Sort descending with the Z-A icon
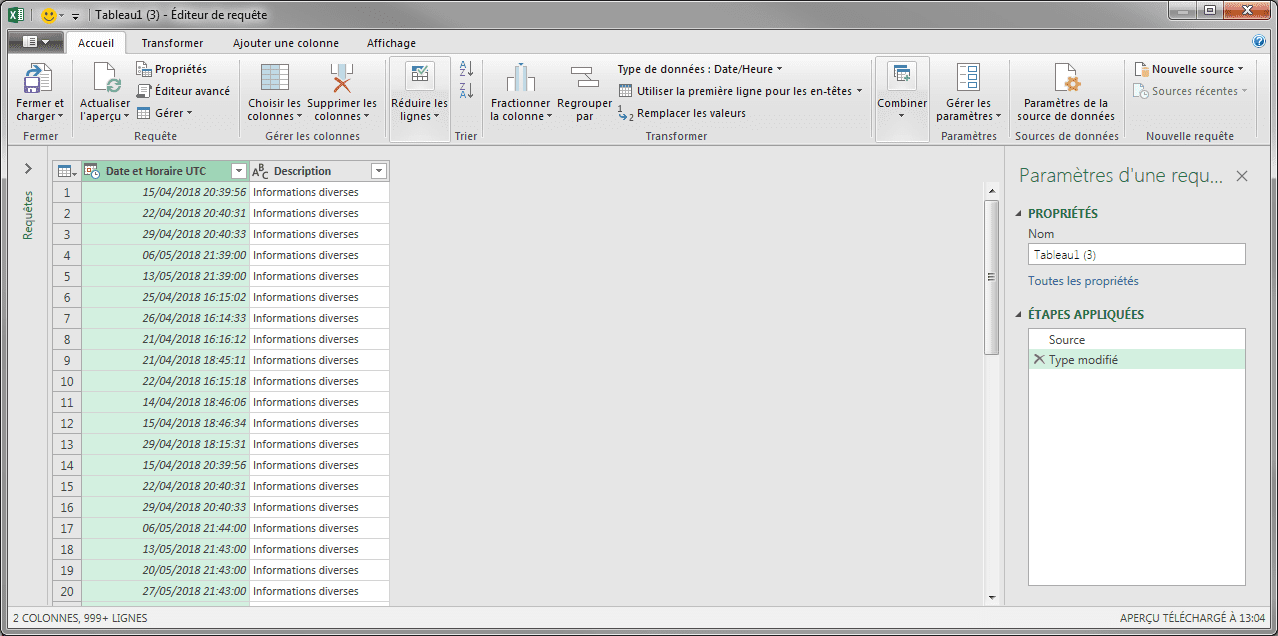The image size is (1278, 636). coord(466,91)
